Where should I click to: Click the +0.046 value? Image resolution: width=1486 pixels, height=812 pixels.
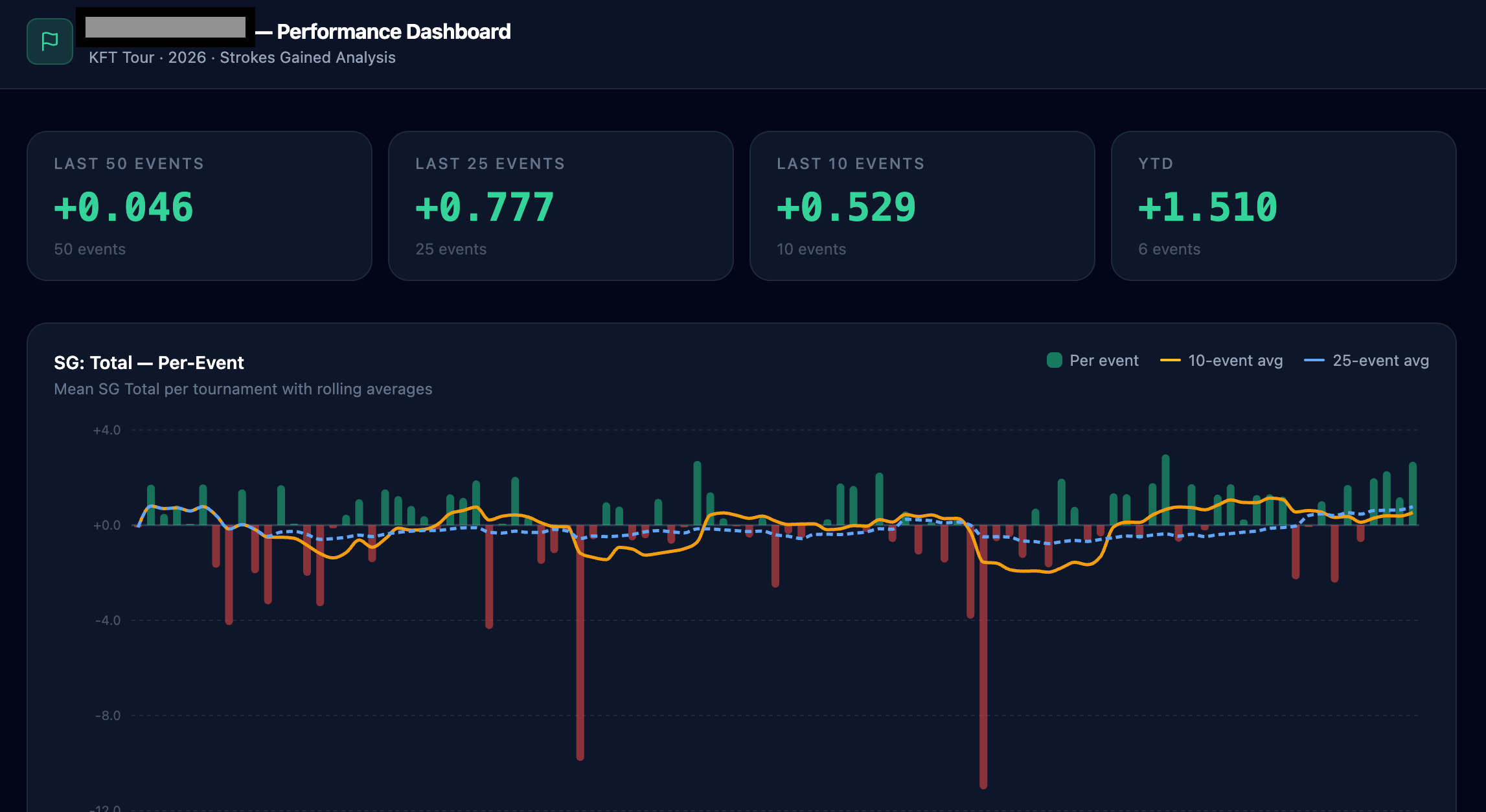click(x=124, y=208)
